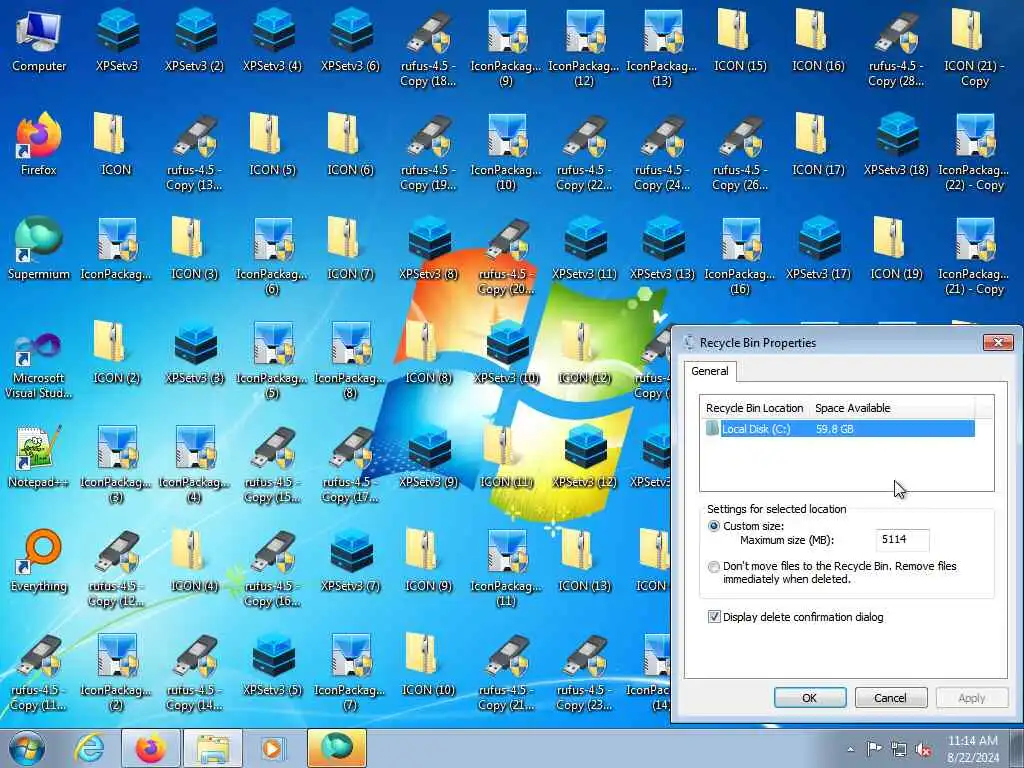The image size is (1024, 768).
Task: Click the muted volume tray icon
Action: 923,749
